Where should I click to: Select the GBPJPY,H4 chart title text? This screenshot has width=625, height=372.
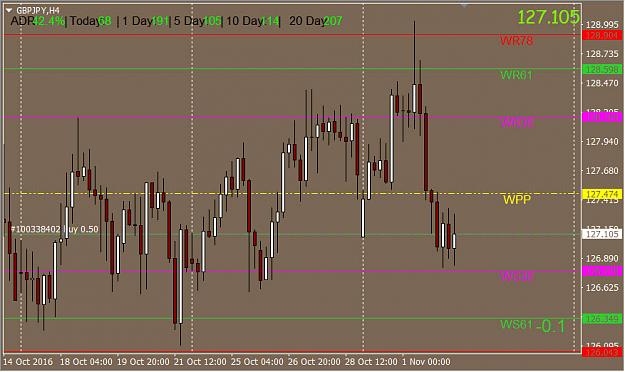click(x=37, y=10)
